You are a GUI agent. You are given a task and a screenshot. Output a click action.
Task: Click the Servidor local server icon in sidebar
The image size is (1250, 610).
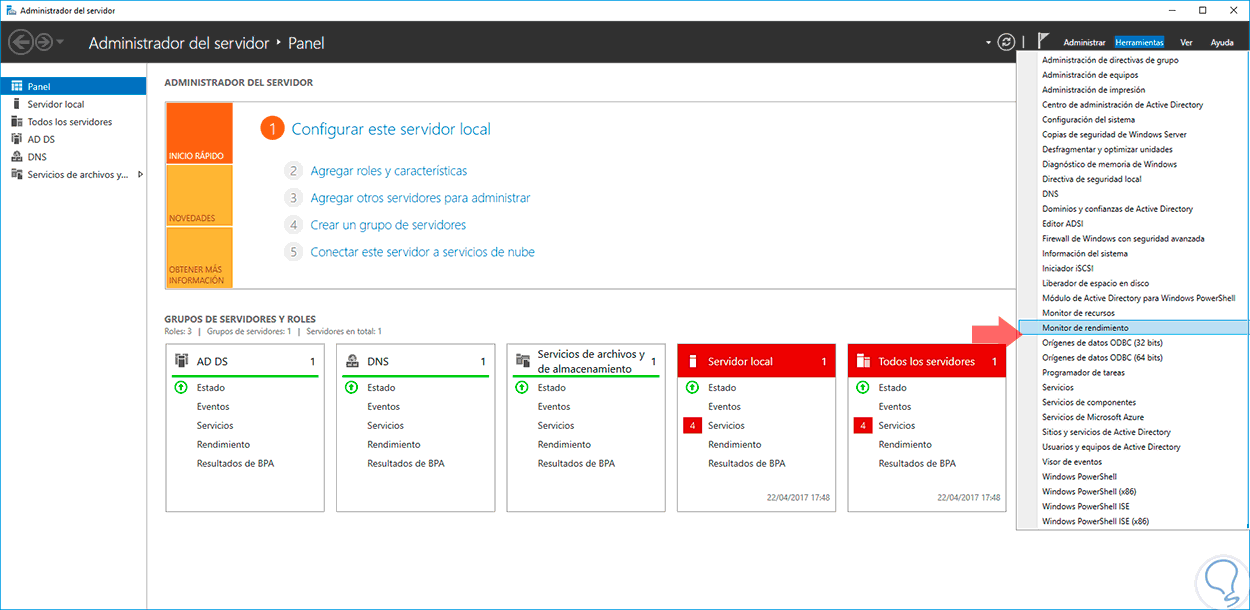(16, 104)
